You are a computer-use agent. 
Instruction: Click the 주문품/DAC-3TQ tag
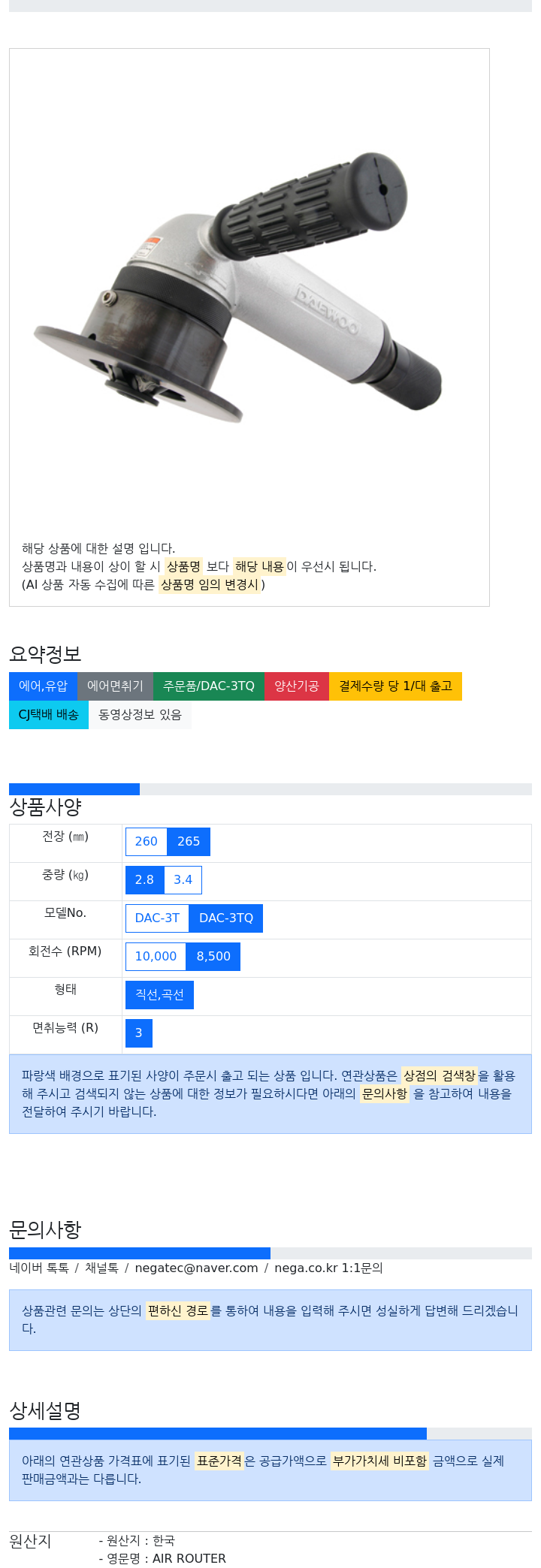coord(209,686)
